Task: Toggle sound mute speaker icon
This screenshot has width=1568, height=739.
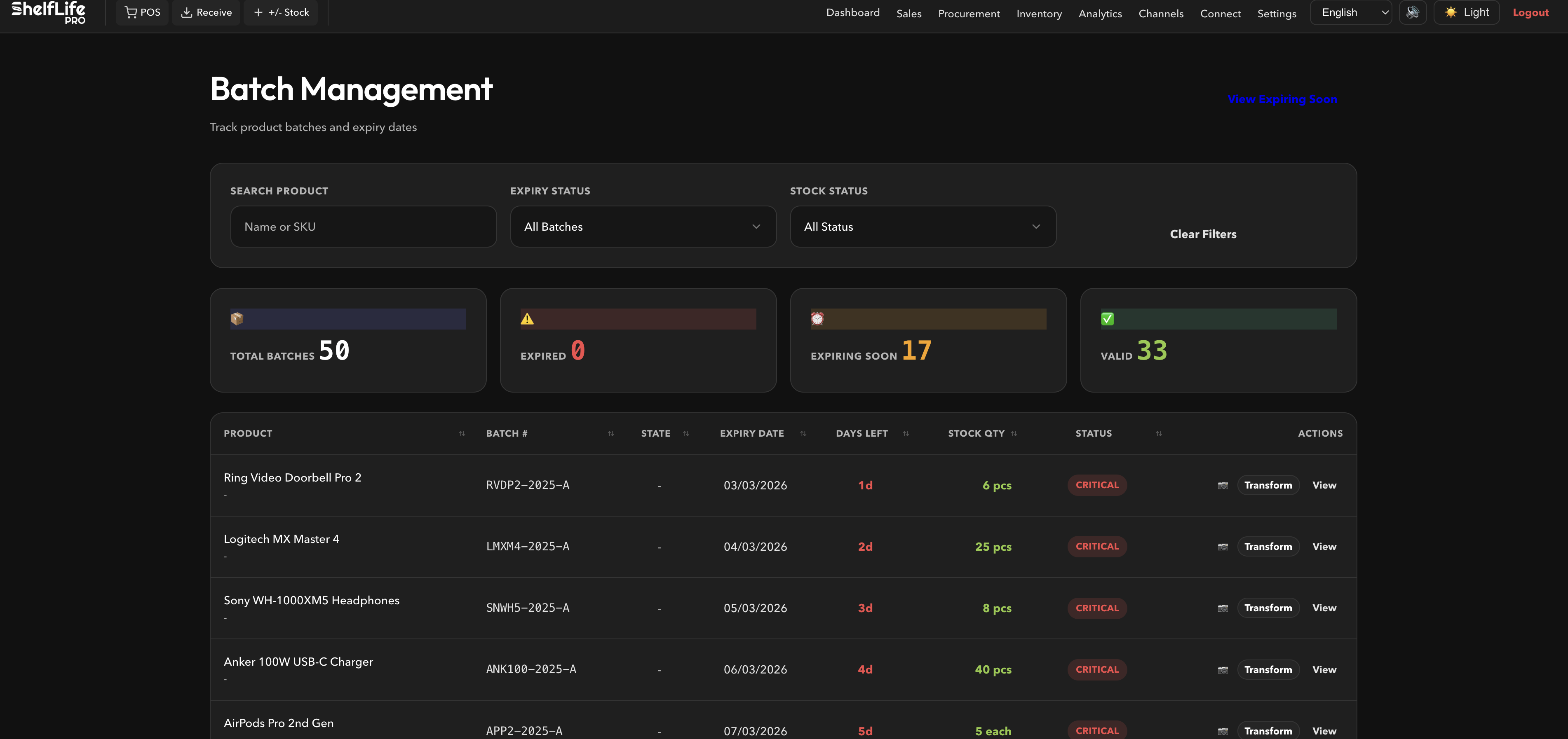Action: pos(1412,13)
